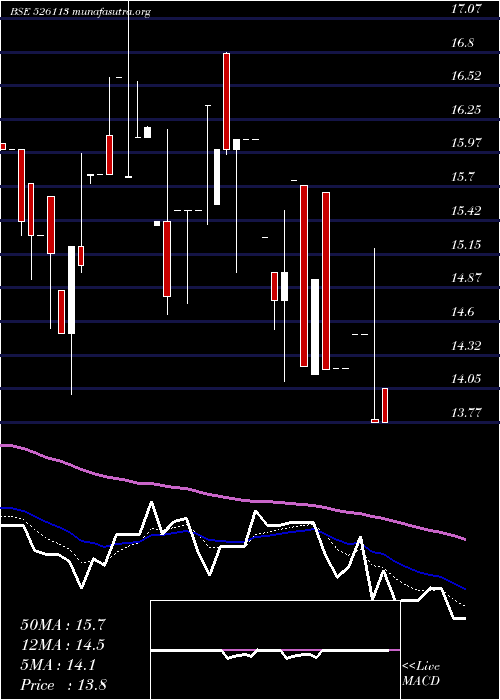Viewport: 500px width, 700px height.
Task: Click the 14.6 price axis label
Action: (462, 312)
